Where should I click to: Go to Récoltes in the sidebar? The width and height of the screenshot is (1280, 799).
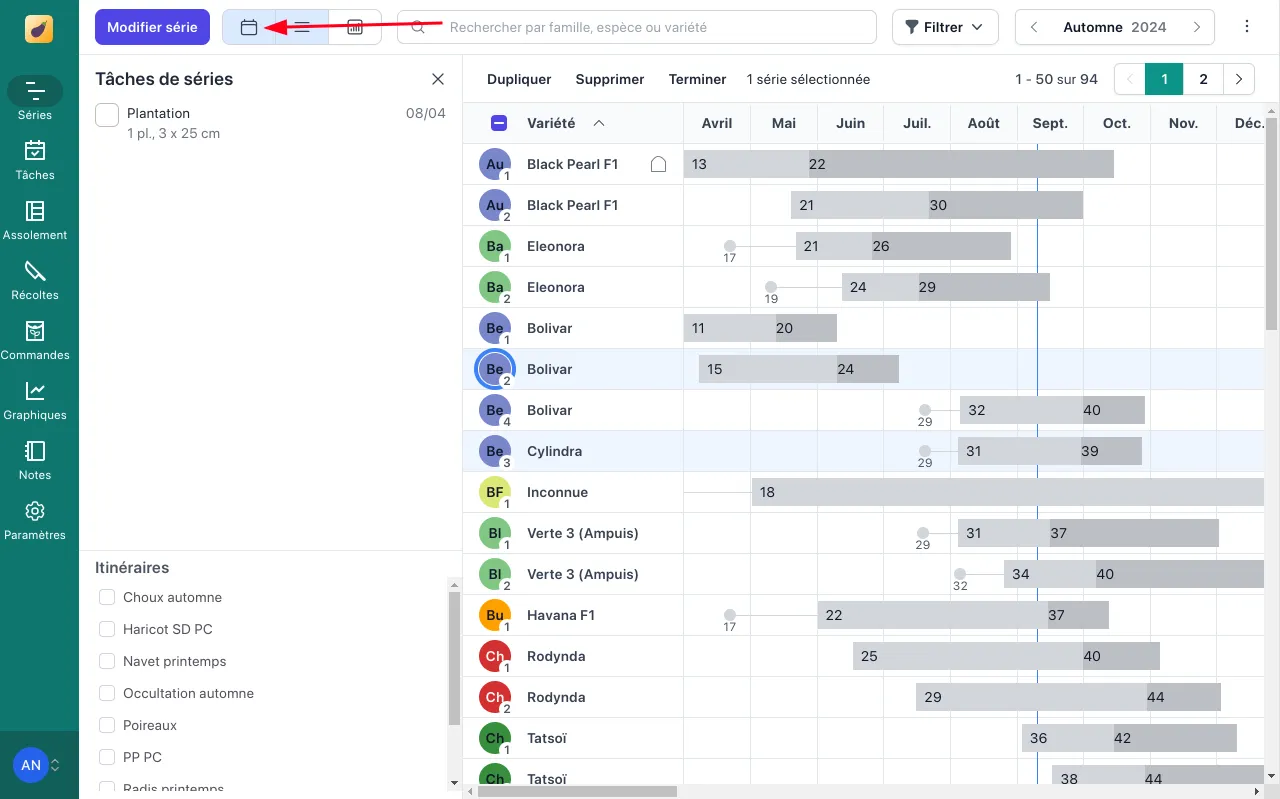[35, 279]
